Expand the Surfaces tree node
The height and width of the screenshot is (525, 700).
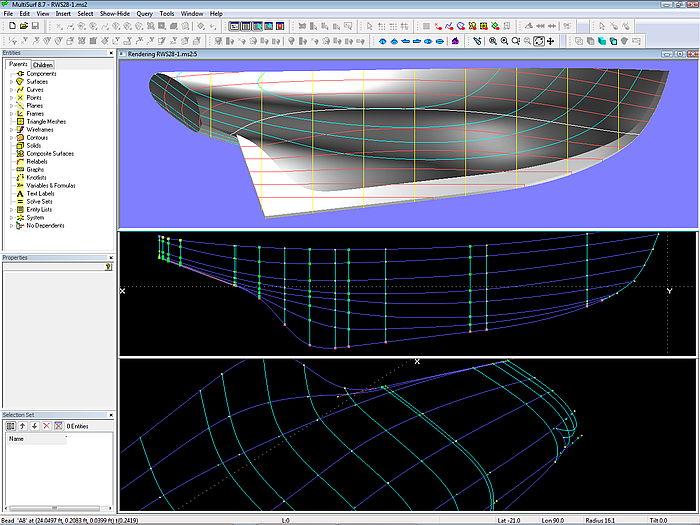[10, 82]
